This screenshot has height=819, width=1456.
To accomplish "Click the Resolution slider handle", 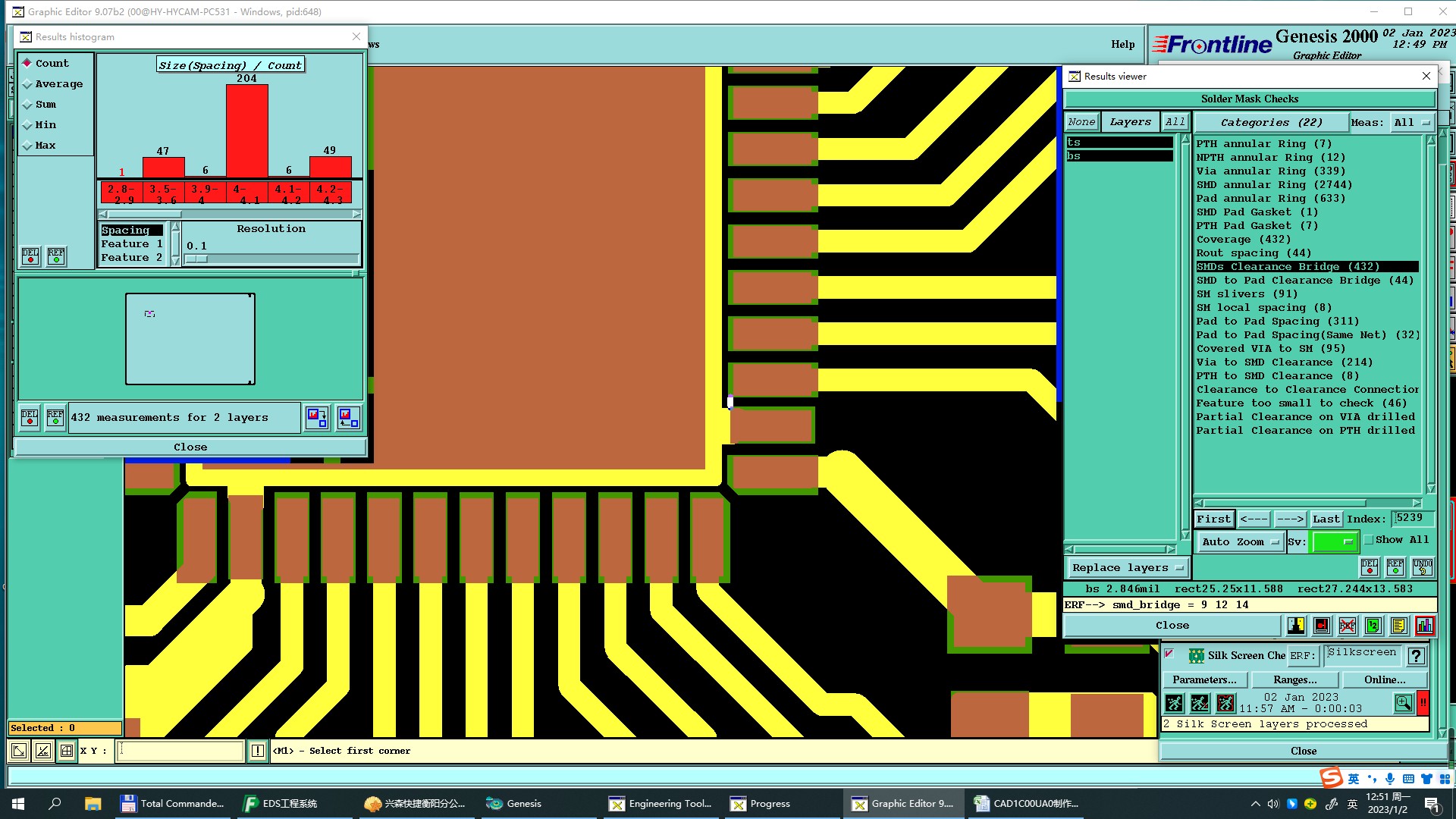I will point(196,259).
